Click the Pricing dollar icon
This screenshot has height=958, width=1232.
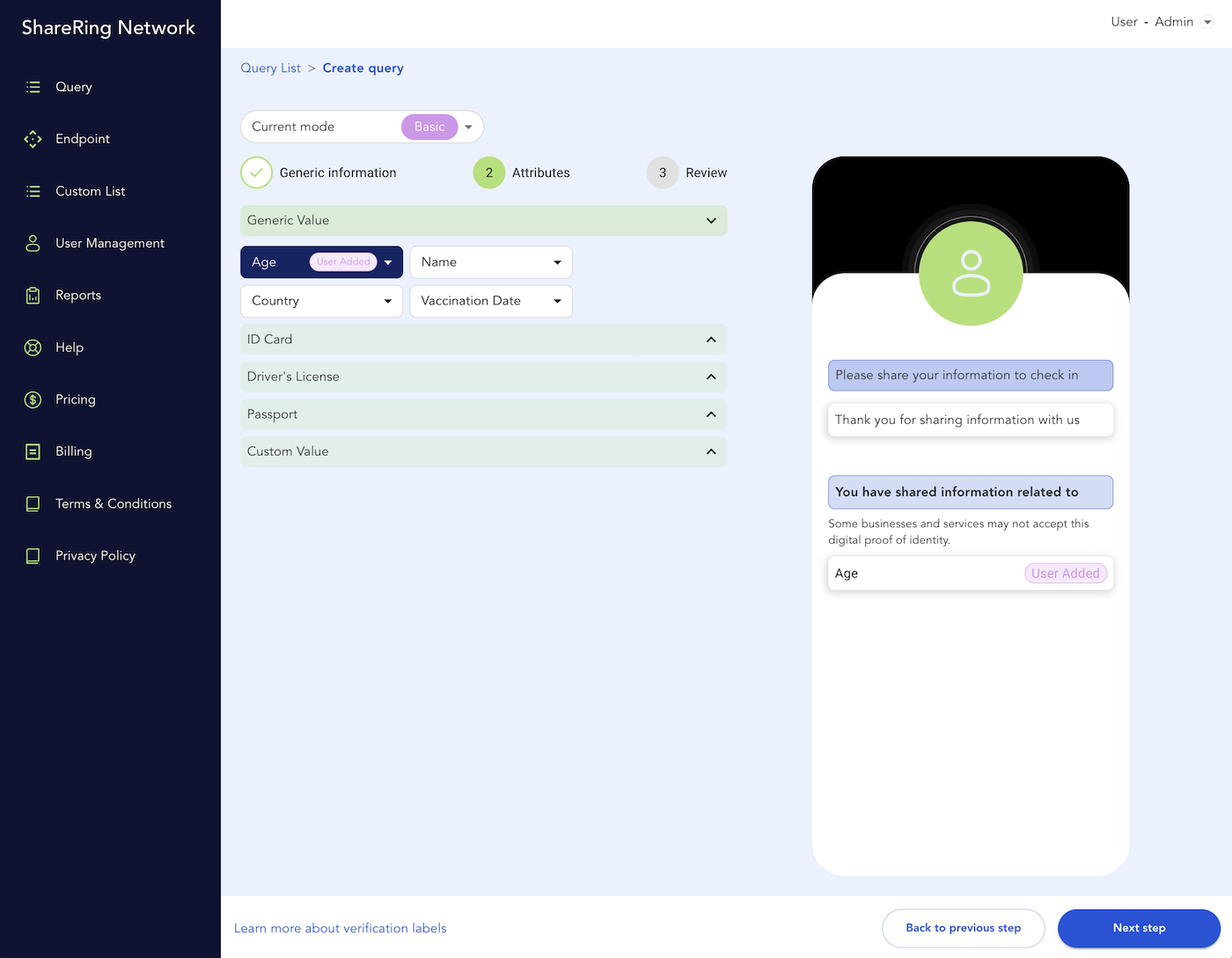click(33, 399)
